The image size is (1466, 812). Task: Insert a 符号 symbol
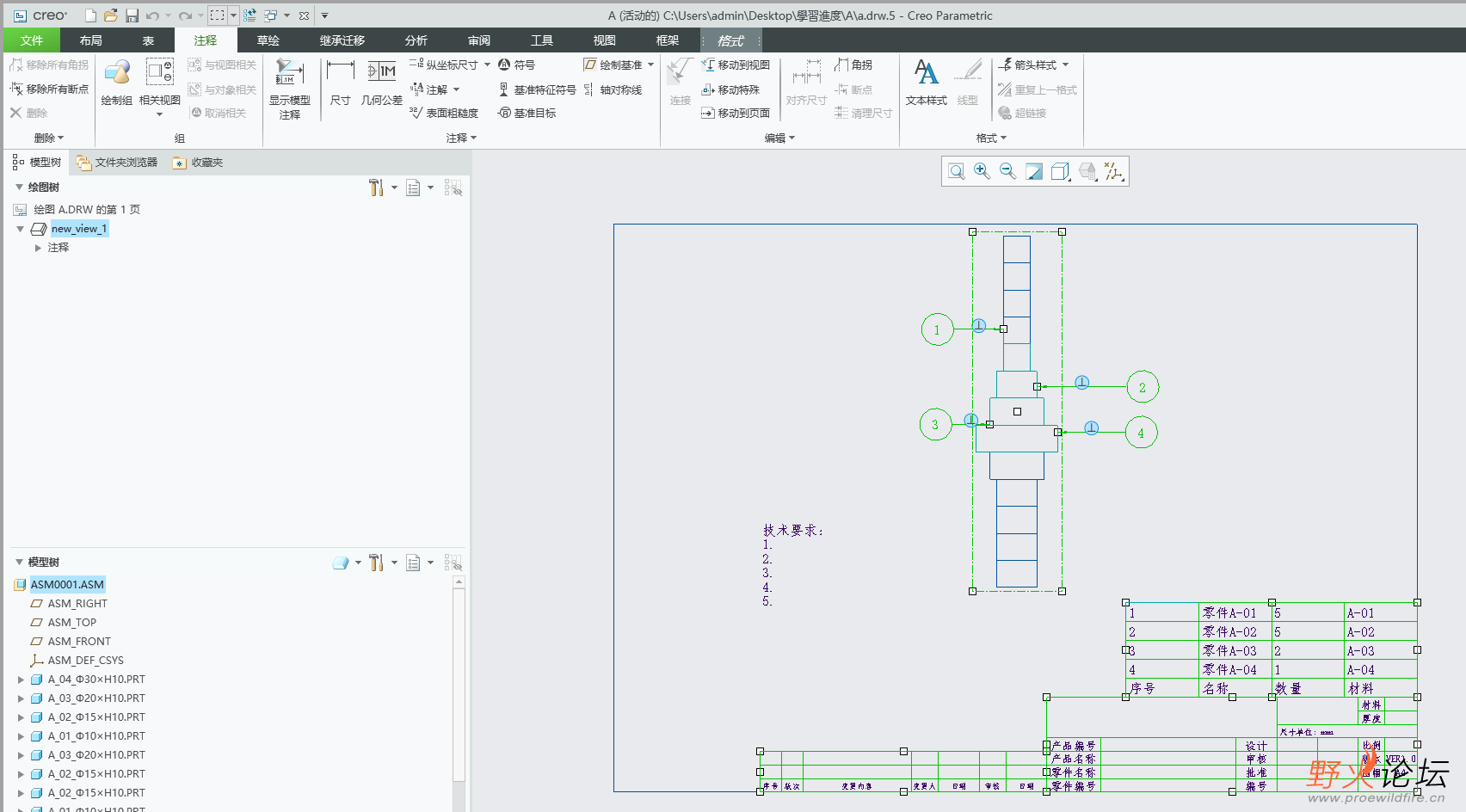tap(517, 65)
